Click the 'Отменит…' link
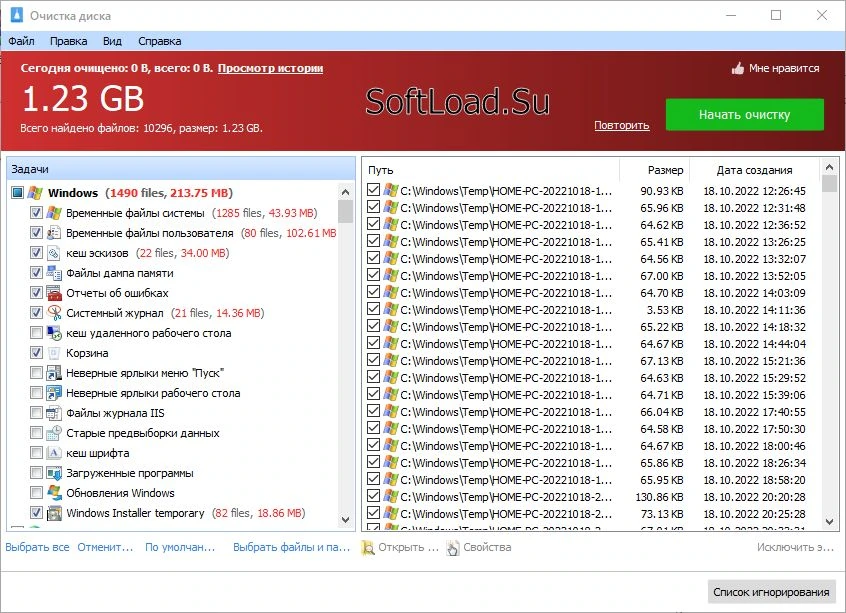The width and height of the screenshot is (846, 613). 105,547
